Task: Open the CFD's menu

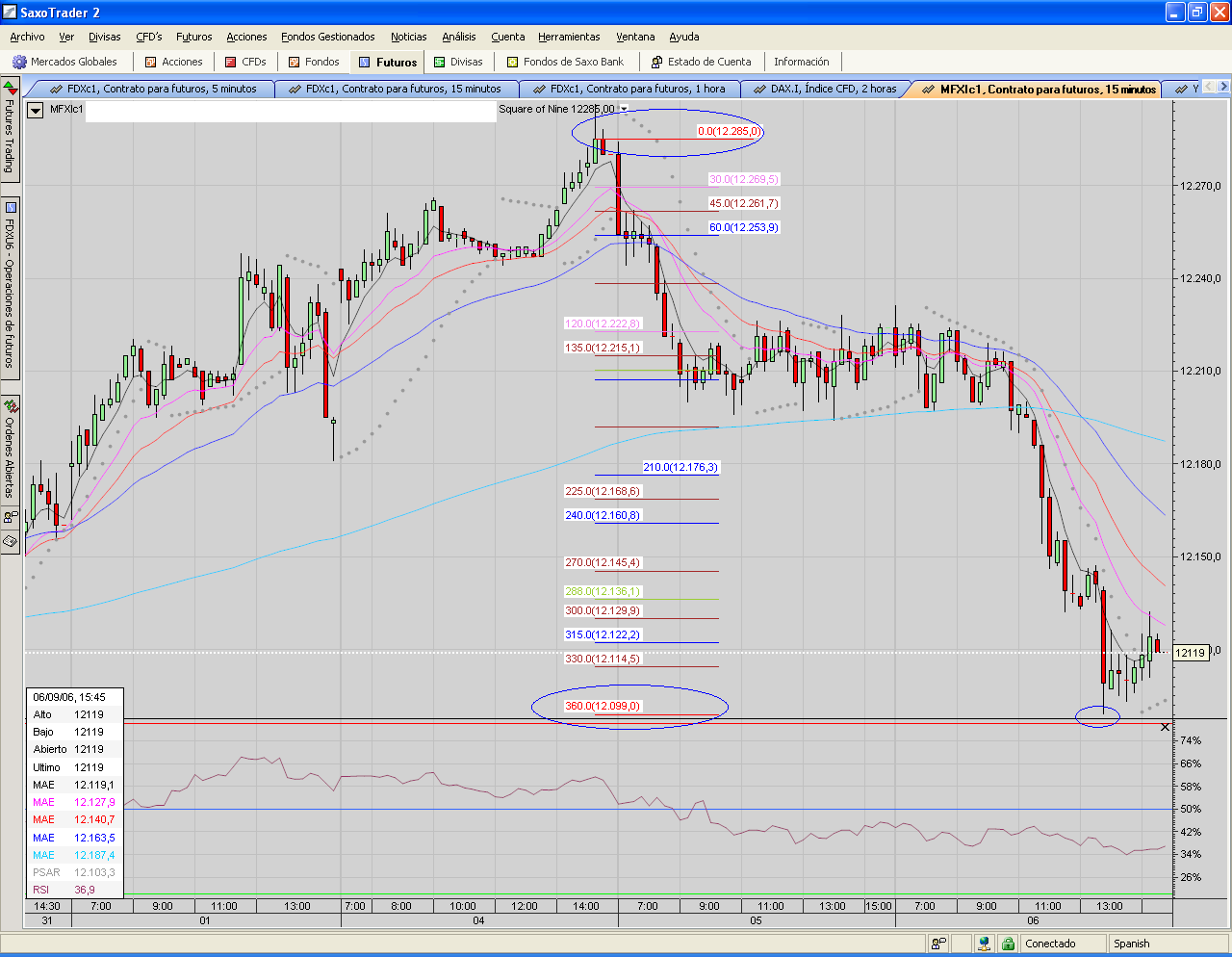Action: (149, 37)
